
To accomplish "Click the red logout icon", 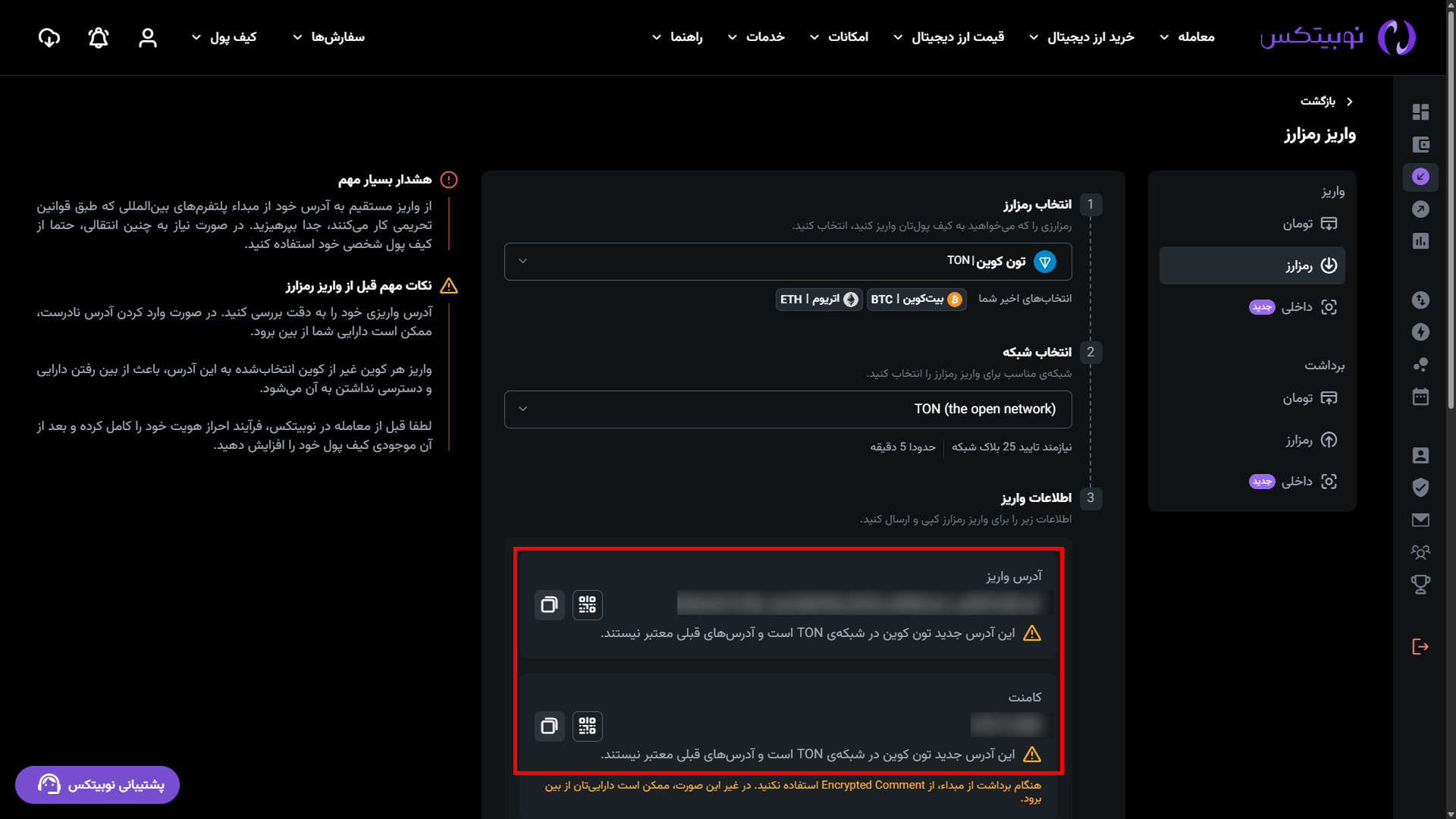I will click(x=1420, y=646).
